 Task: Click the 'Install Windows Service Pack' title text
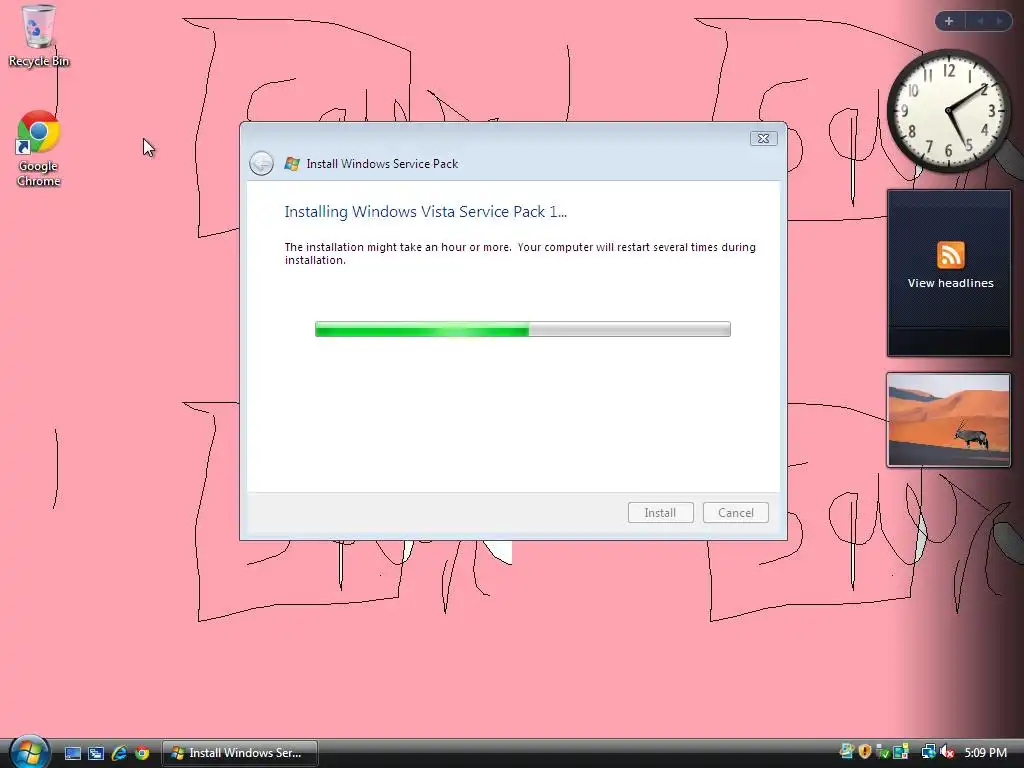pyautogui.click(x=382, y=164)
